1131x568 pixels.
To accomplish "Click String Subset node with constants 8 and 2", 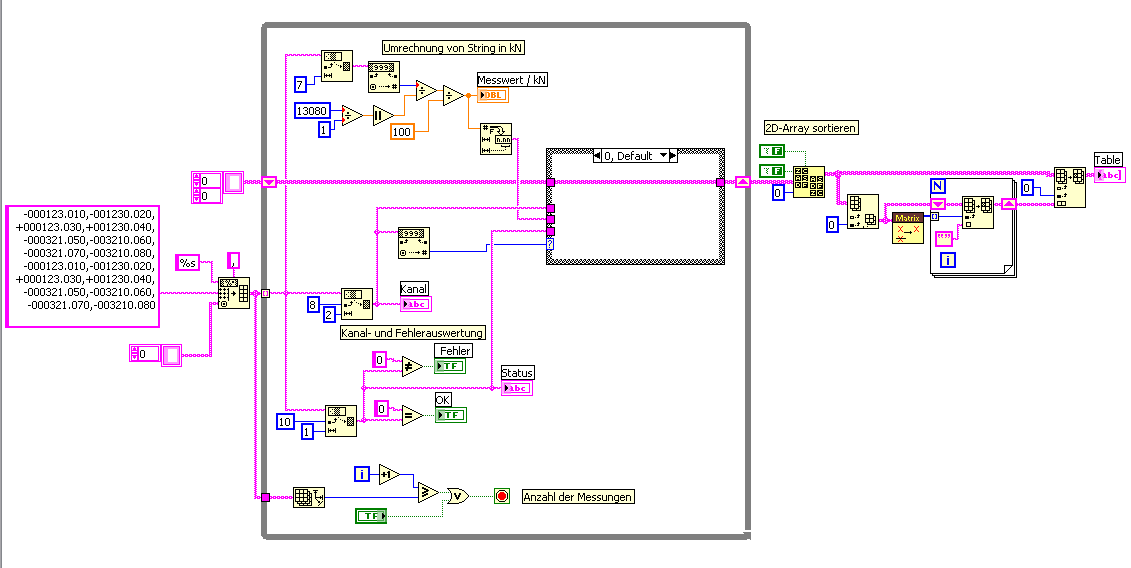I will point(357,304).
